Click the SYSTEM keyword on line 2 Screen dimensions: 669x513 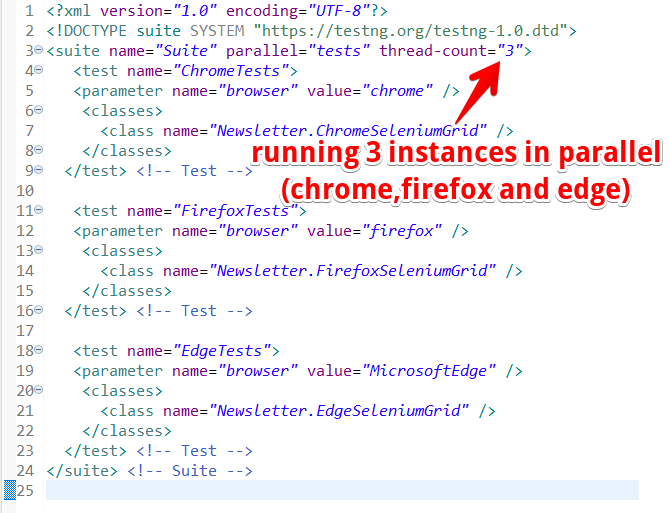(x=217, y=31)
